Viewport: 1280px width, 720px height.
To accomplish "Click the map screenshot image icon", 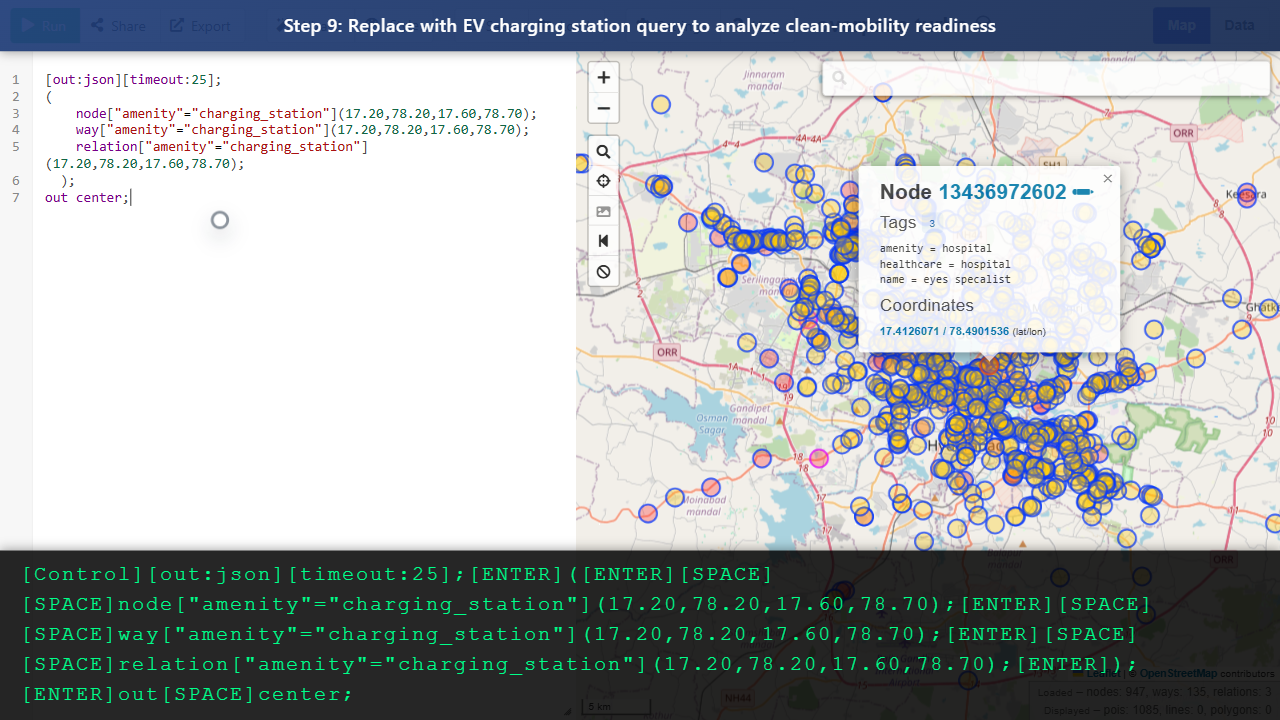I will (603, 211).
